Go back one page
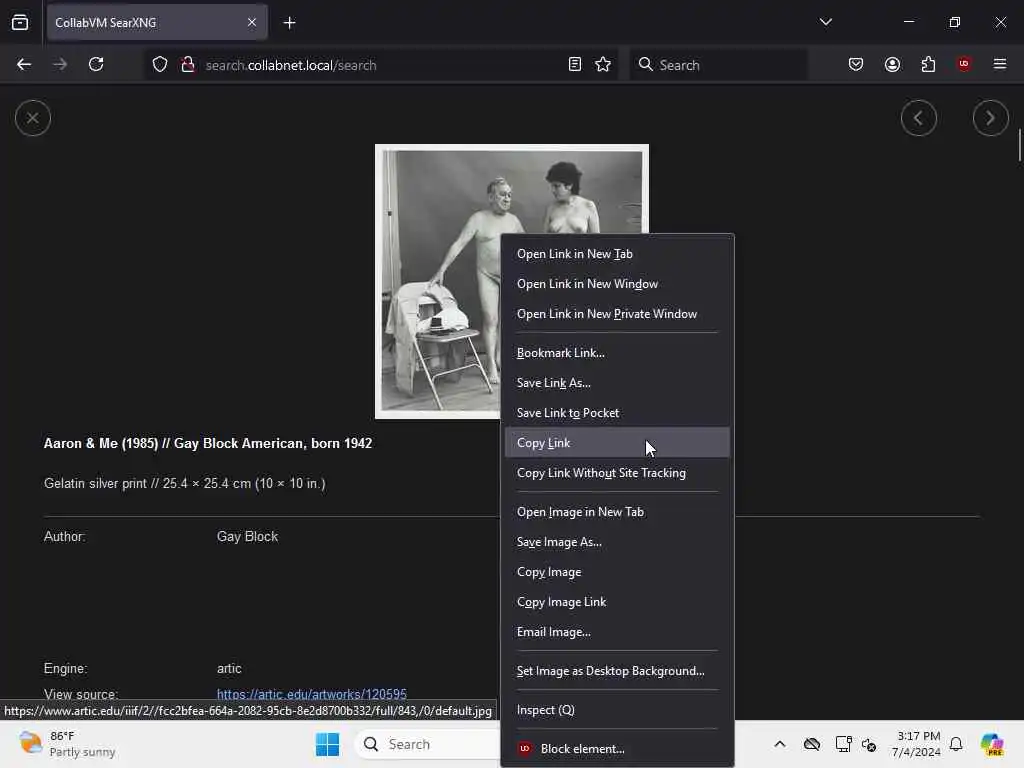This screenshot has width=1024, height=768. pos(24,65)
